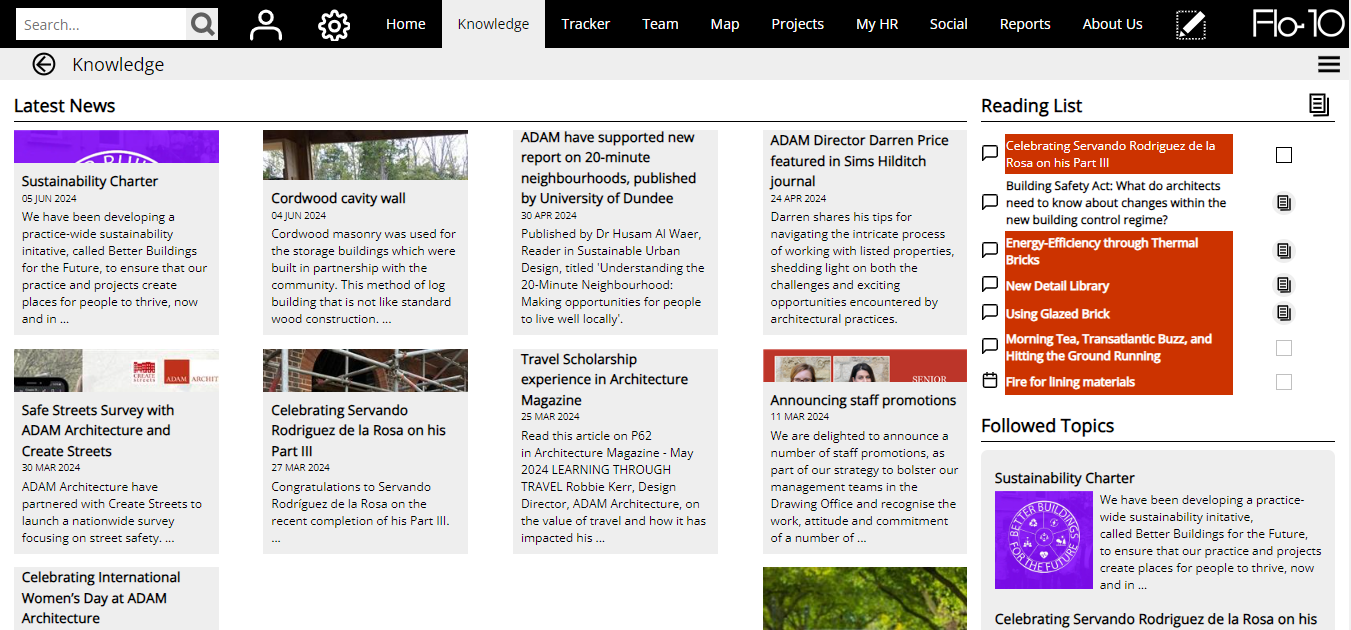
Task: Open Morning Tea, Transatlantic Buzz reading item
Action: pyautogui.click(x=1109, y=347)
